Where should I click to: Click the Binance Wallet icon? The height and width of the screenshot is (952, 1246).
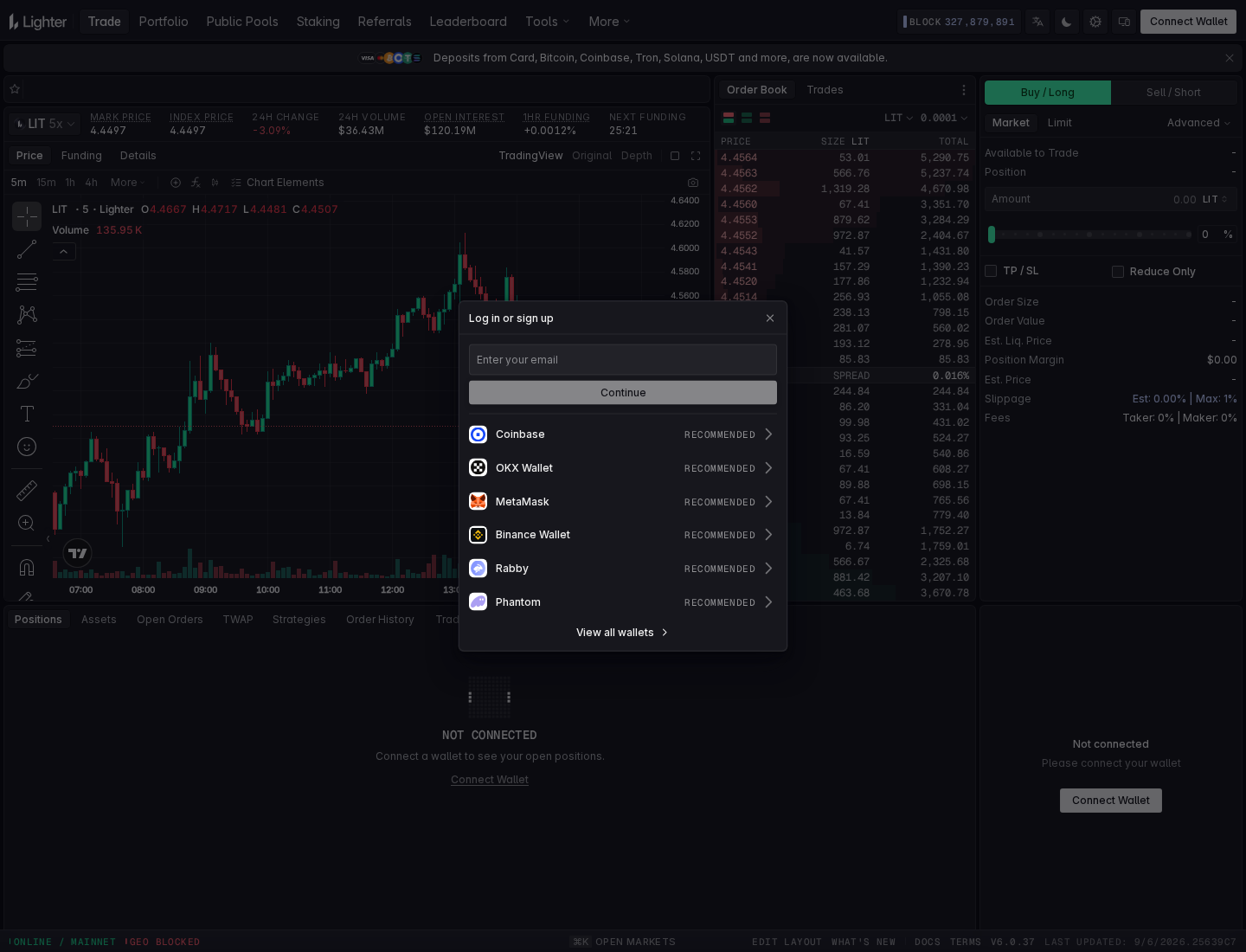(478, 535)
